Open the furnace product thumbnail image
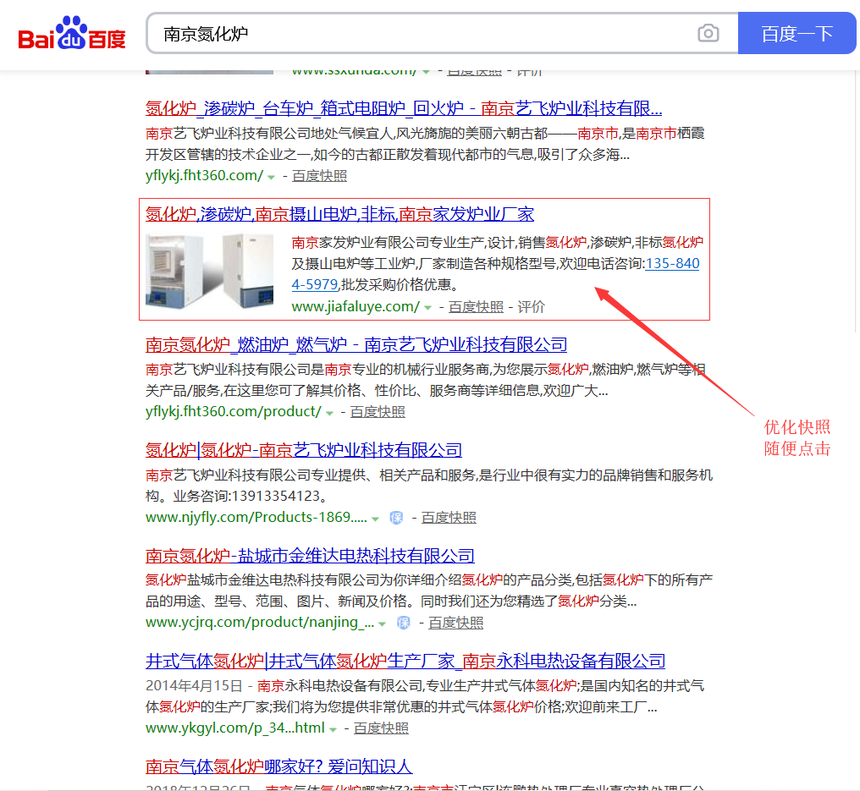Image resolution: width=860 pixels, height=791 pixels. point(210,270)
